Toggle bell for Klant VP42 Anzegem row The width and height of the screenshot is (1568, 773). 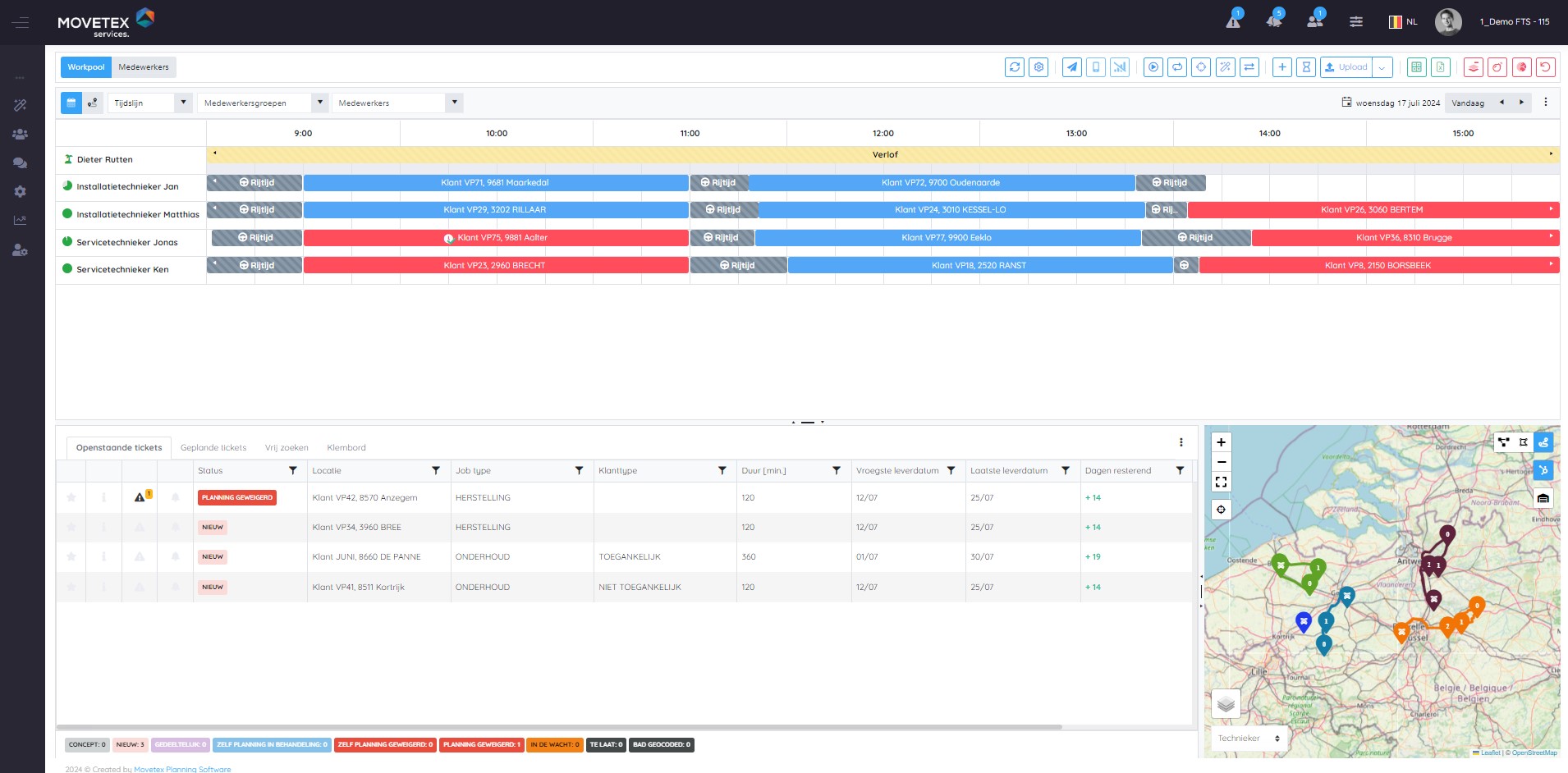pyautogui.click(x=175, y=497)
